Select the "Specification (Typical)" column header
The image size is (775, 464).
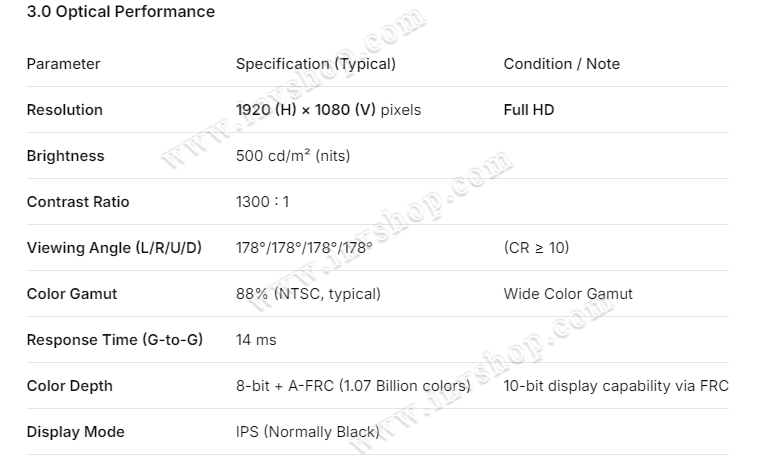(x=316, y=64)
